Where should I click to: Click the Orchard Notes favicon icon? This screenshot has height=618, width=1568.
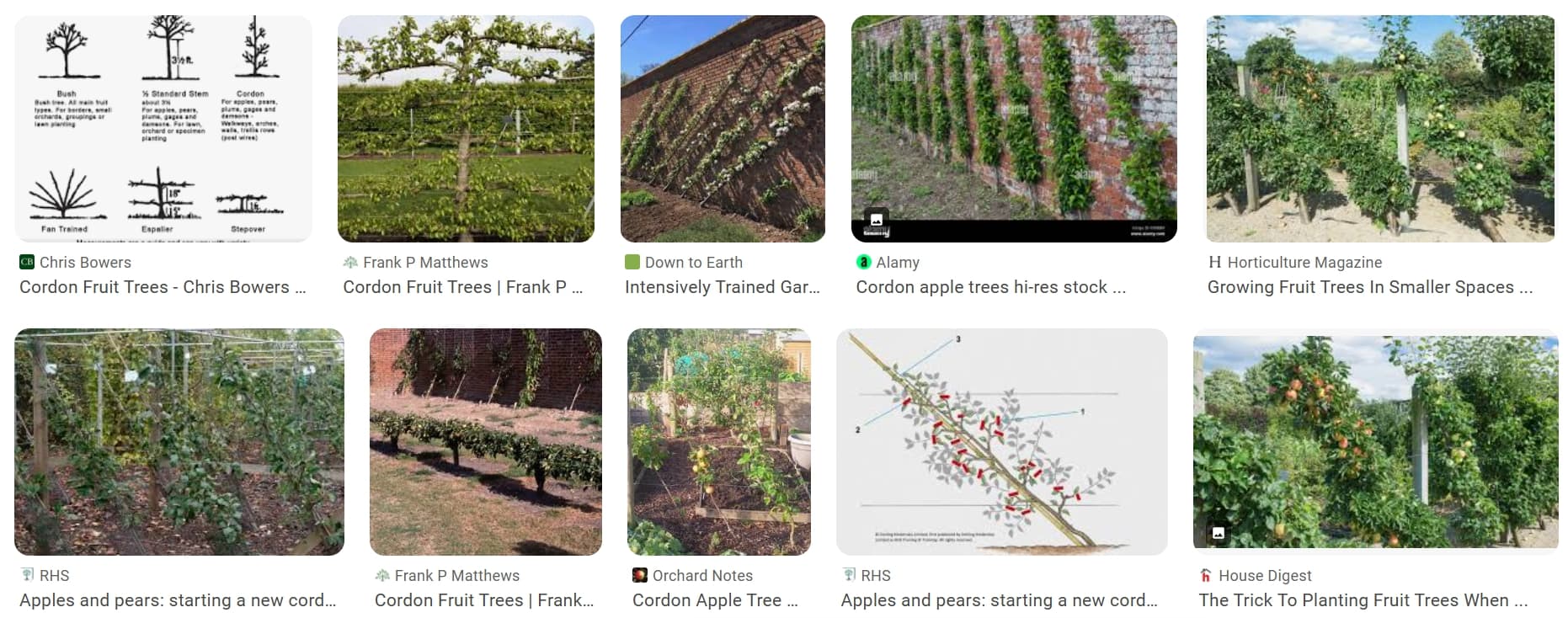[x=640, y=575]
